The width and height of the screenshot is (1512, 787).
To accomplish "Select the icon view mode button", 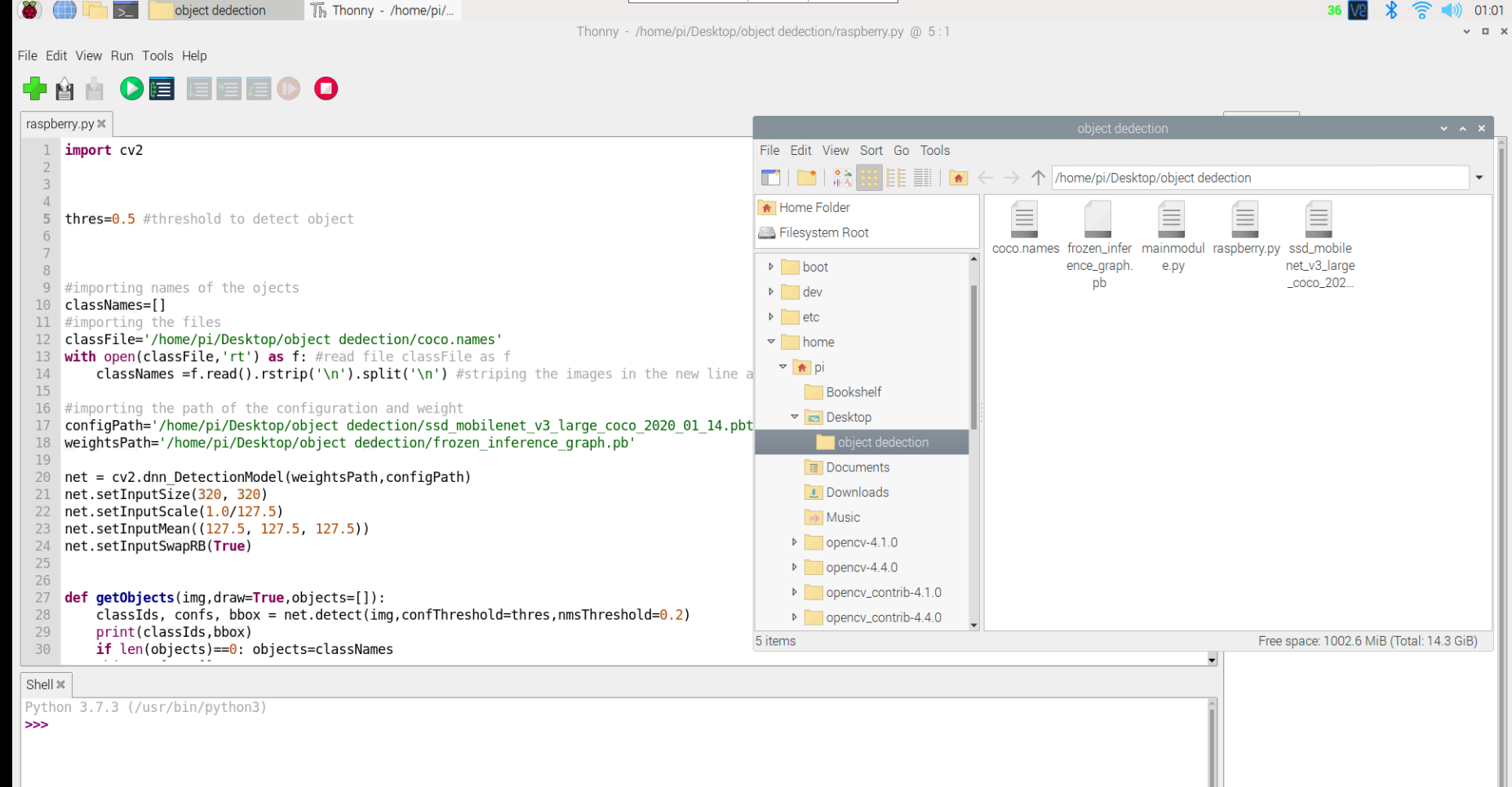I will 869,178.
